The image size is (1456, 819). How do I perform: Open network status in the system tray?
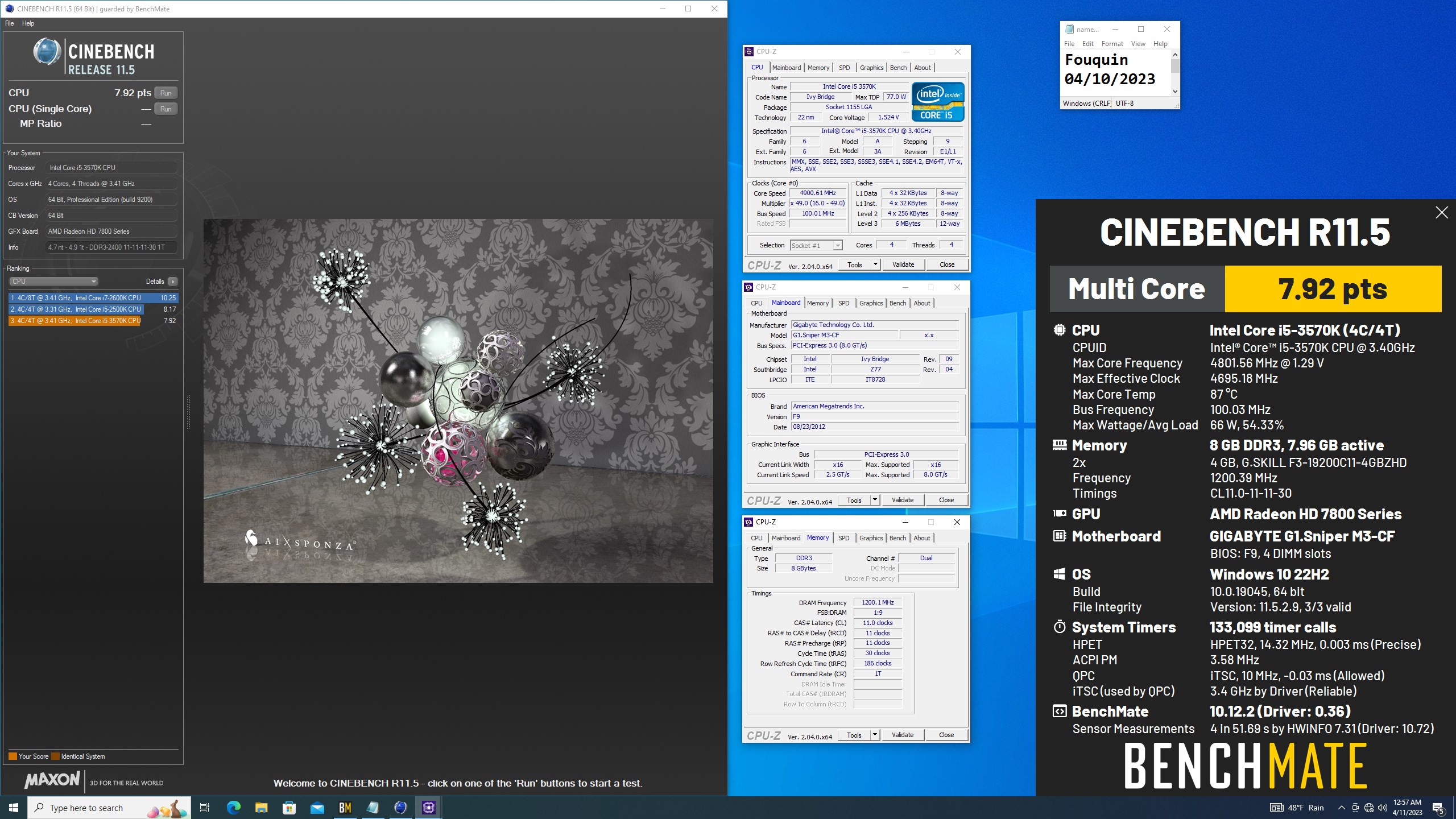point(1369,808)
